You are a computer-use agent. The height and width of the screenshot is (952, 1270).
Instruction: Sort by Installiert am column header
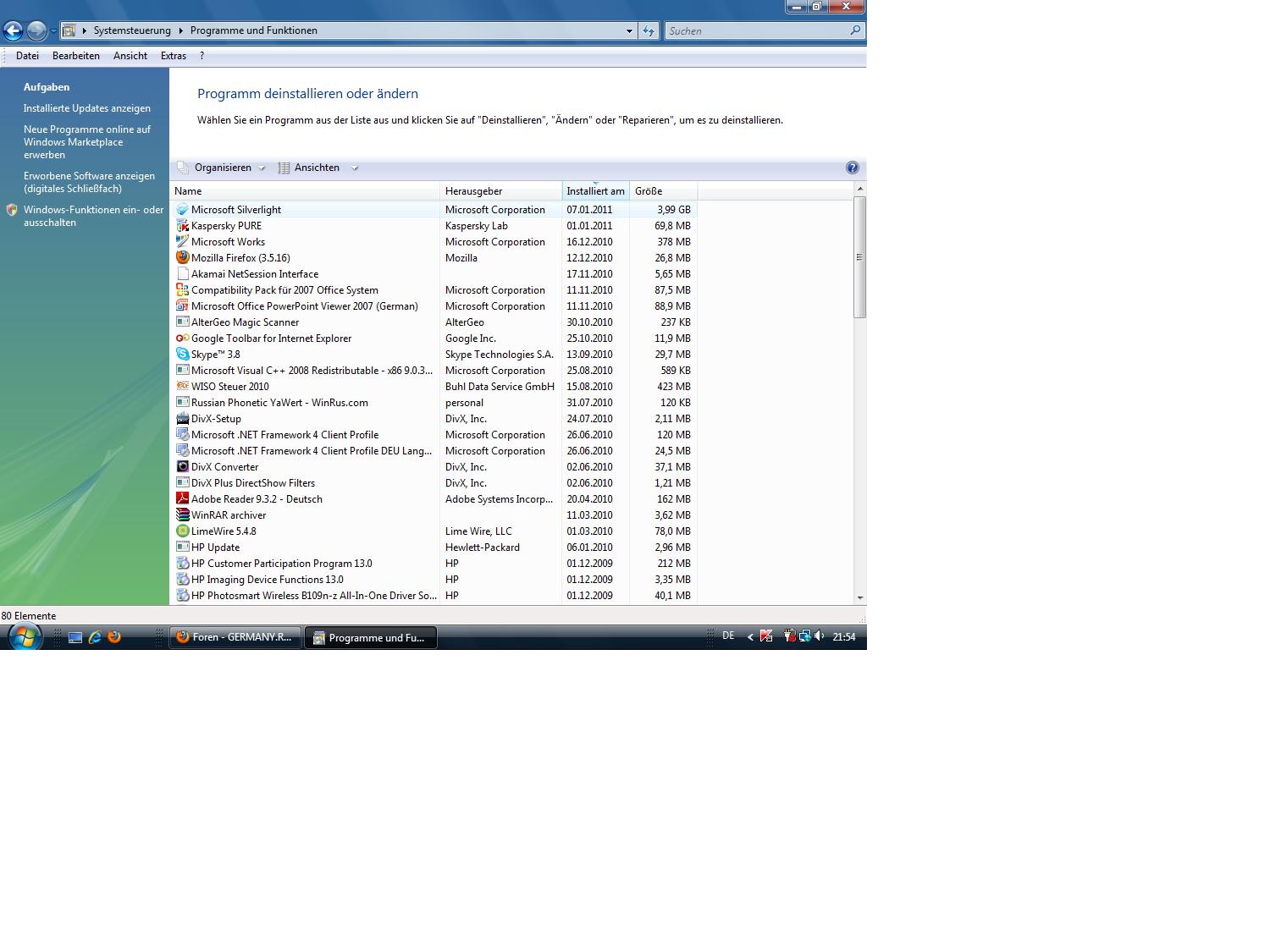click(596, 191)
